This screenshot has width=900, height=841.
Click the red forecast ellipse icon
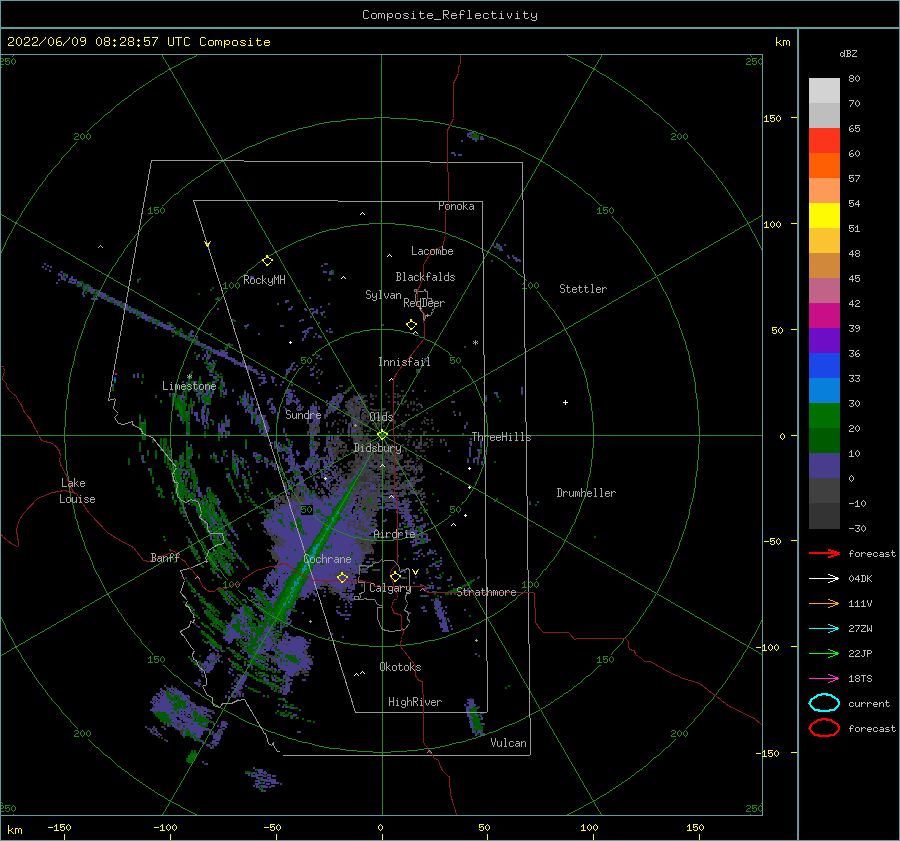[824, 728]
